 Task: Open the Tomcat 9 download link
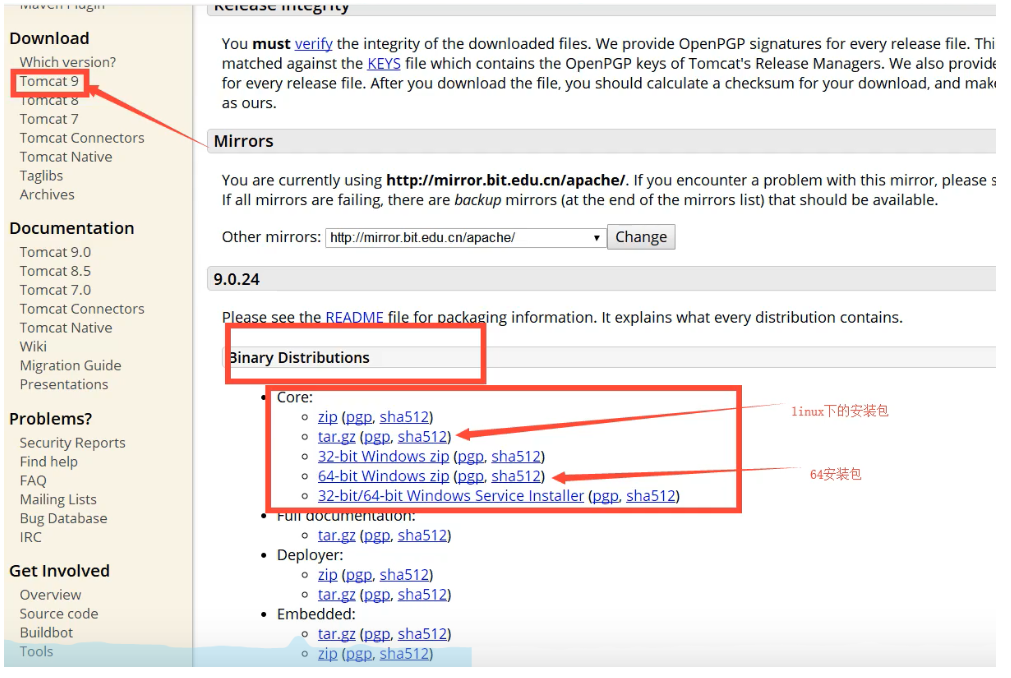[49, 81]
